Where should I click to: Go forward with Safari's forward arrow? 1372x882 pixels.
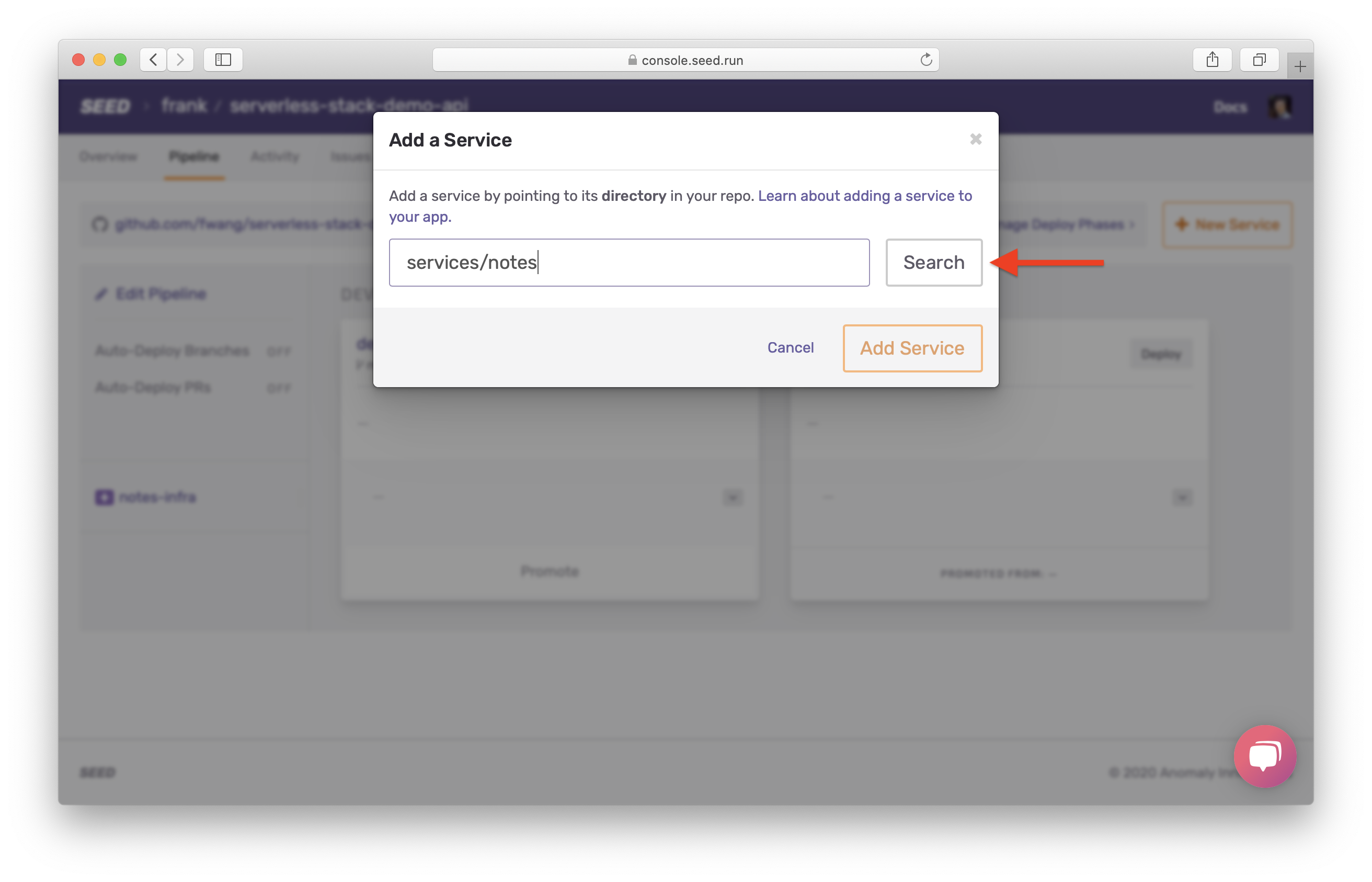pyautogui.click(x=180, y=60)
